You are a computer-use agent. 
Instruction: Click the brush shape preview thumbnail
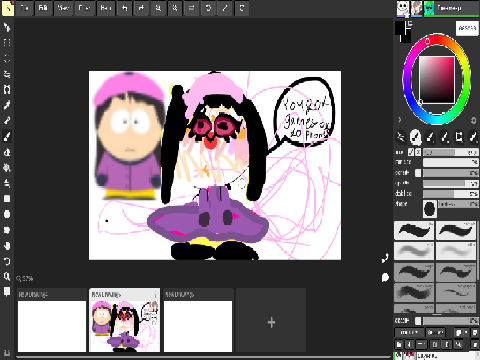[430, 209]
